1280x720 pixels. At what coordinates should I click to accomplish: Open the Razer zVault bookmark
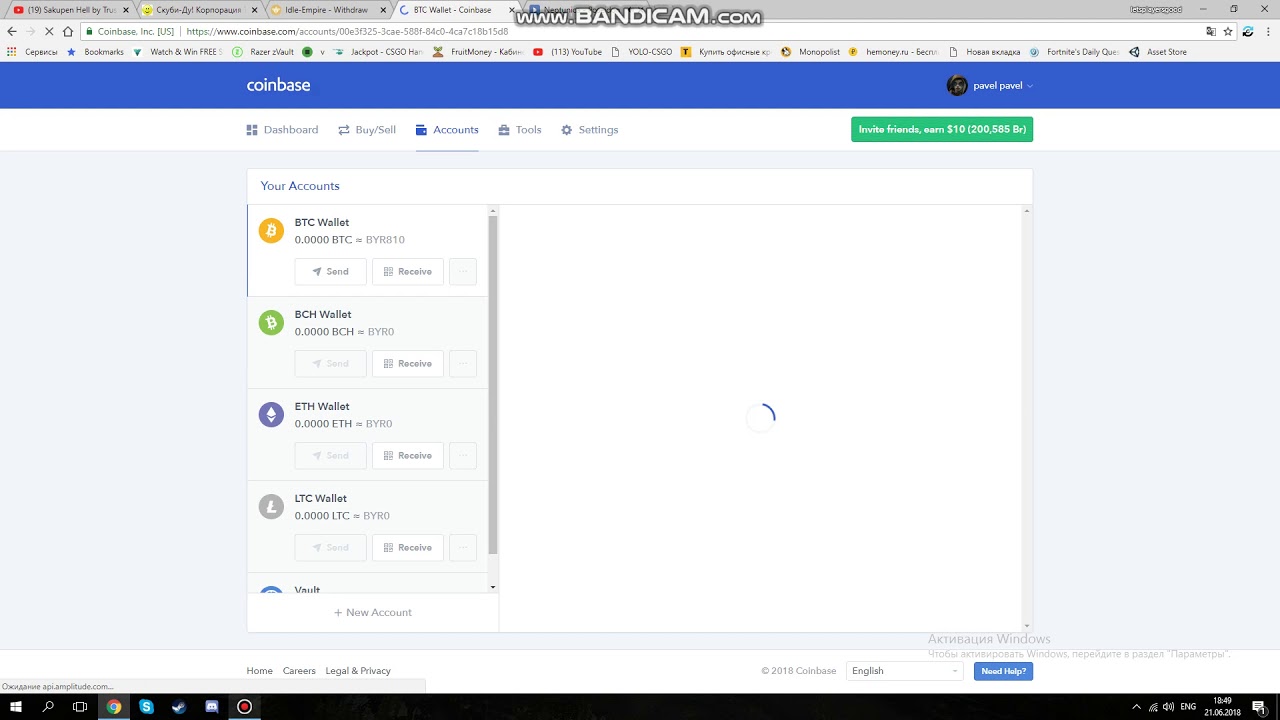click(x=265, y=52)
